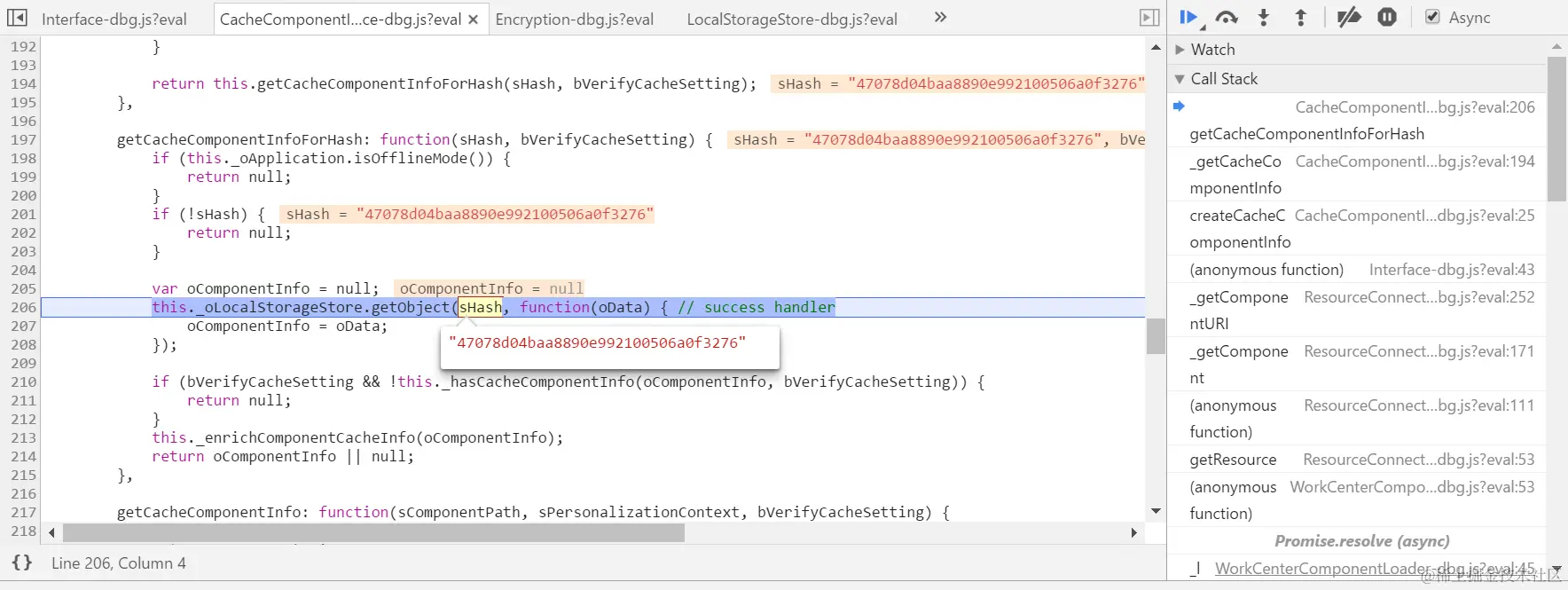Click line number 210 in gutter
The width and height of the screenshot is (1568, 590).
pos(23,382)
